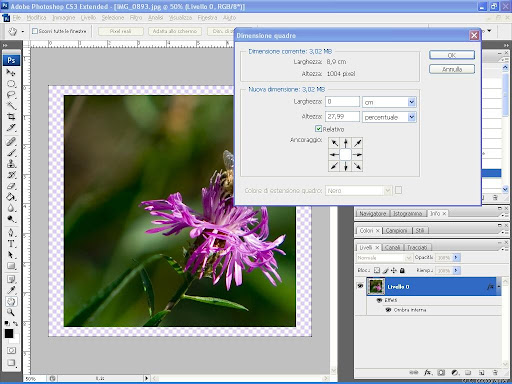This screenshot has width=512, height=384.
Task: Select the Blur tool
Action: point(11,208)
